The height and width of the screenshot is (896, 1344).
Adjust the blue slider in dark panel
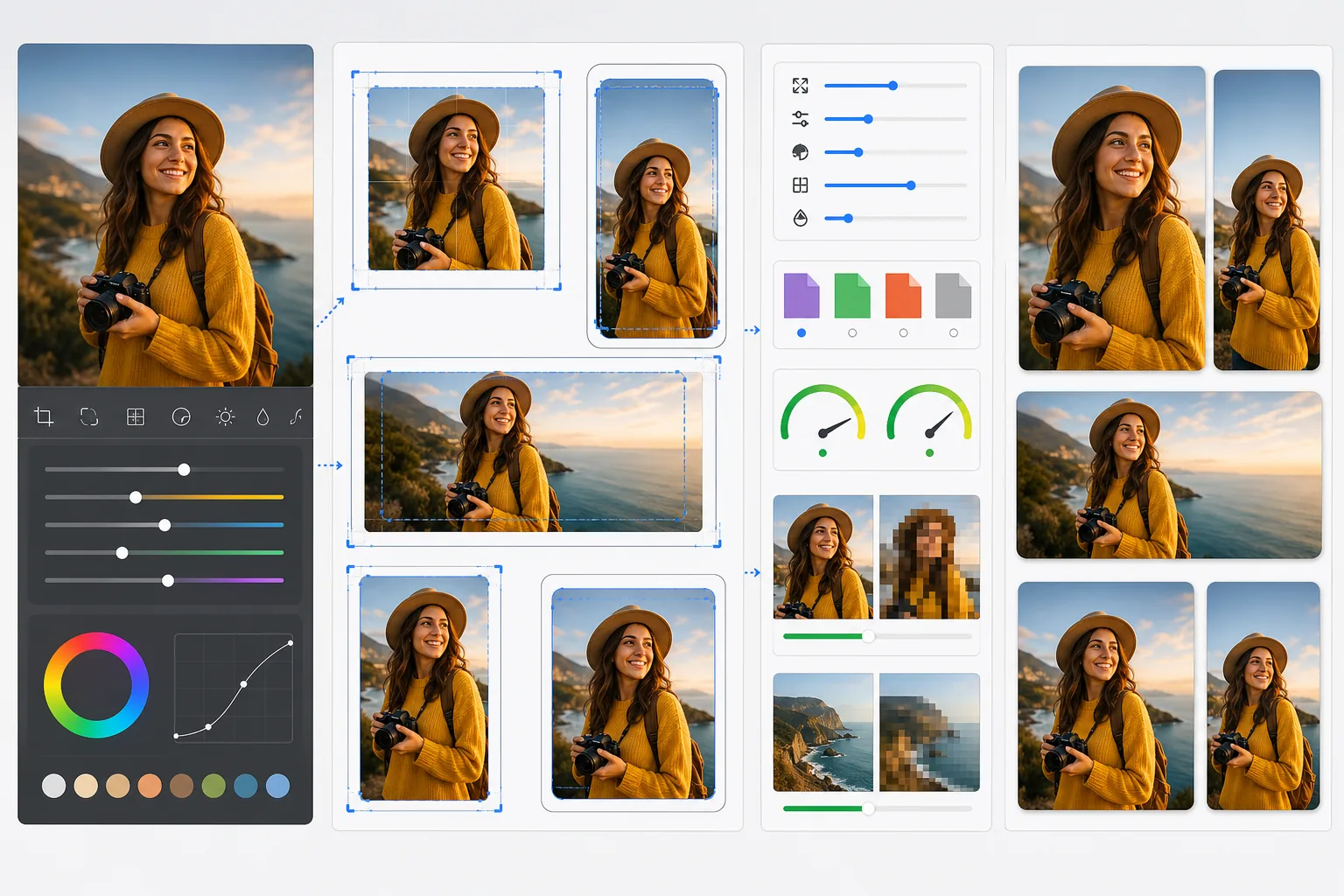164,525
